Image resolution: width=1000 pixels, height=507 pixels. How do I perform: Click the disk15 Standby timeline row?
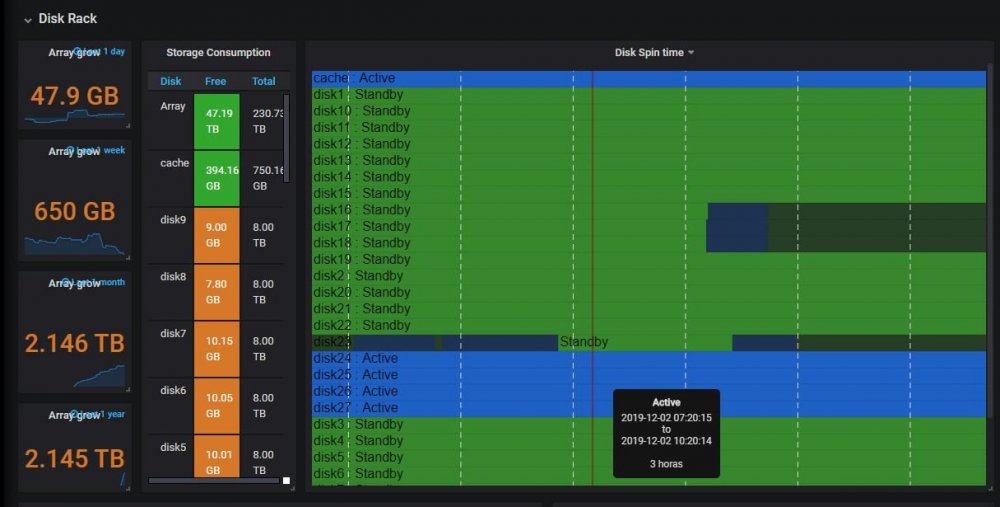[649, 194]
